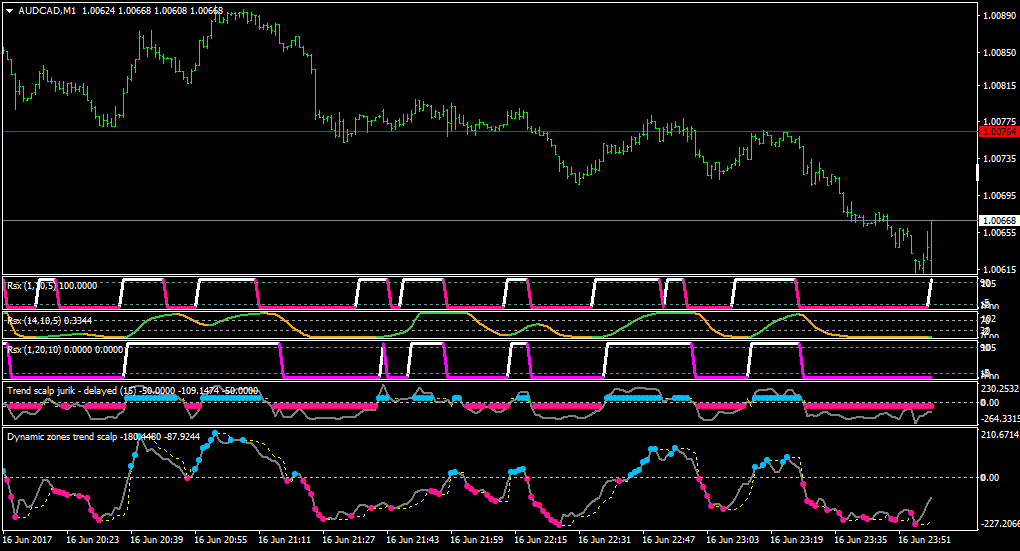The width and height of the screenshot is (1020, 551).
Task: Click the 16 Jun 2017 date label
Action: [27, 540]
